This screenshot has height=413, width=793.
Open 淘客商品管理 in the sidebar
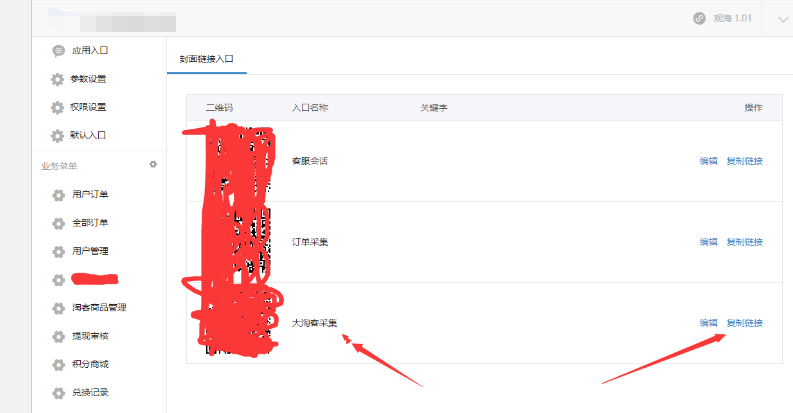[x=99, y=308]
